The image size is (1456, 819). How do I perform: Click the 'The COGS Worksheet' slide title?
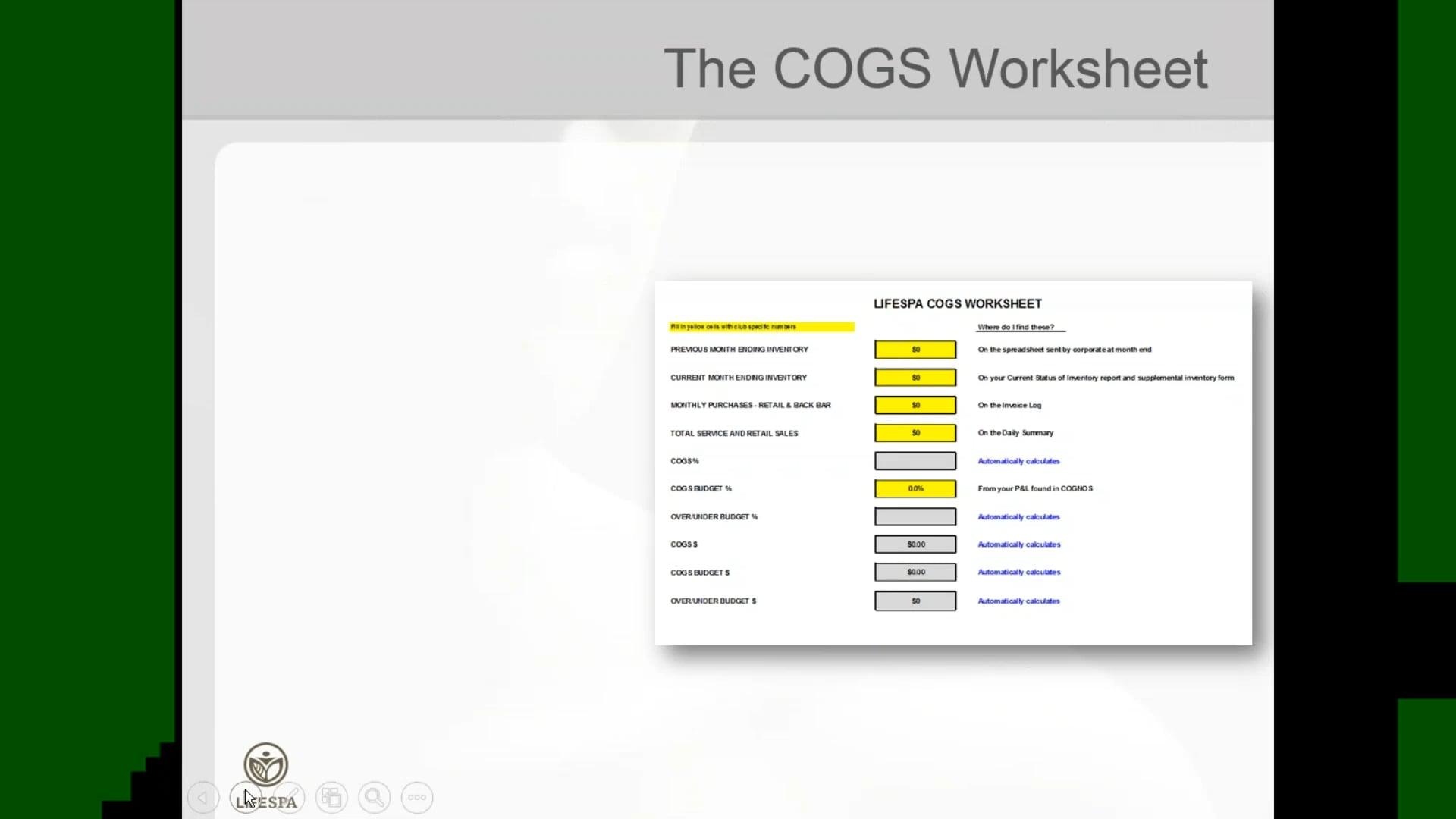point(935,68)
